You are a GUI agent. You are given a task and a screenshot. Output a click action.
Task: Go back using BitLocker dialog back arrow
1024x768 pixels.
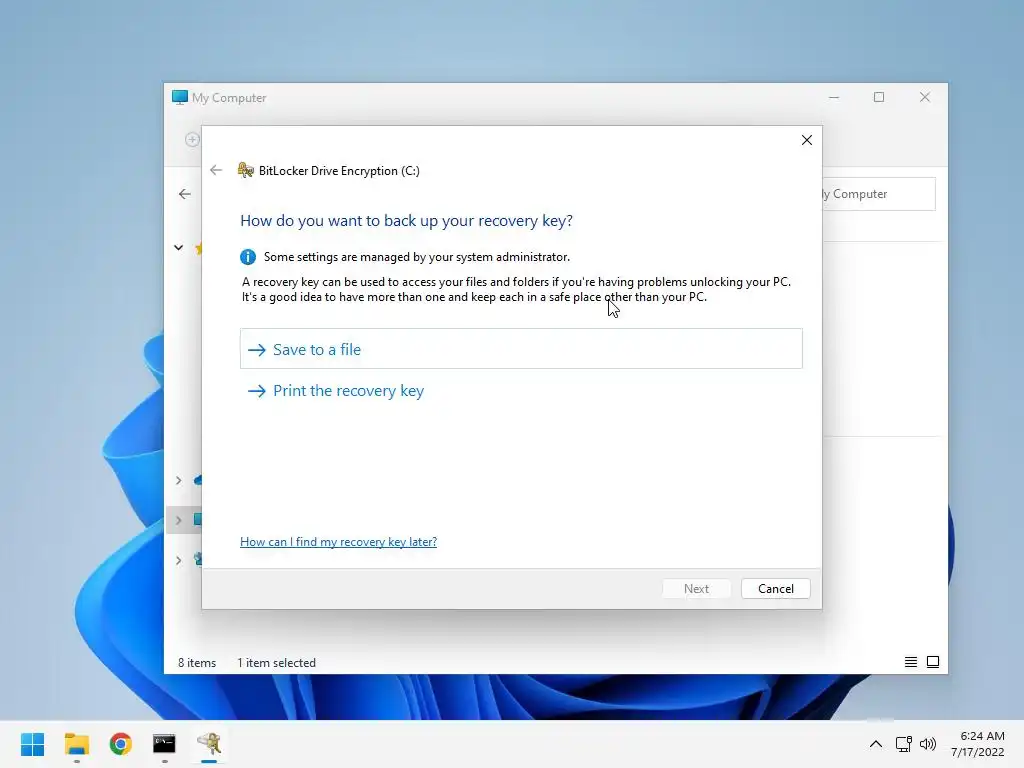(x=216, y=170)
